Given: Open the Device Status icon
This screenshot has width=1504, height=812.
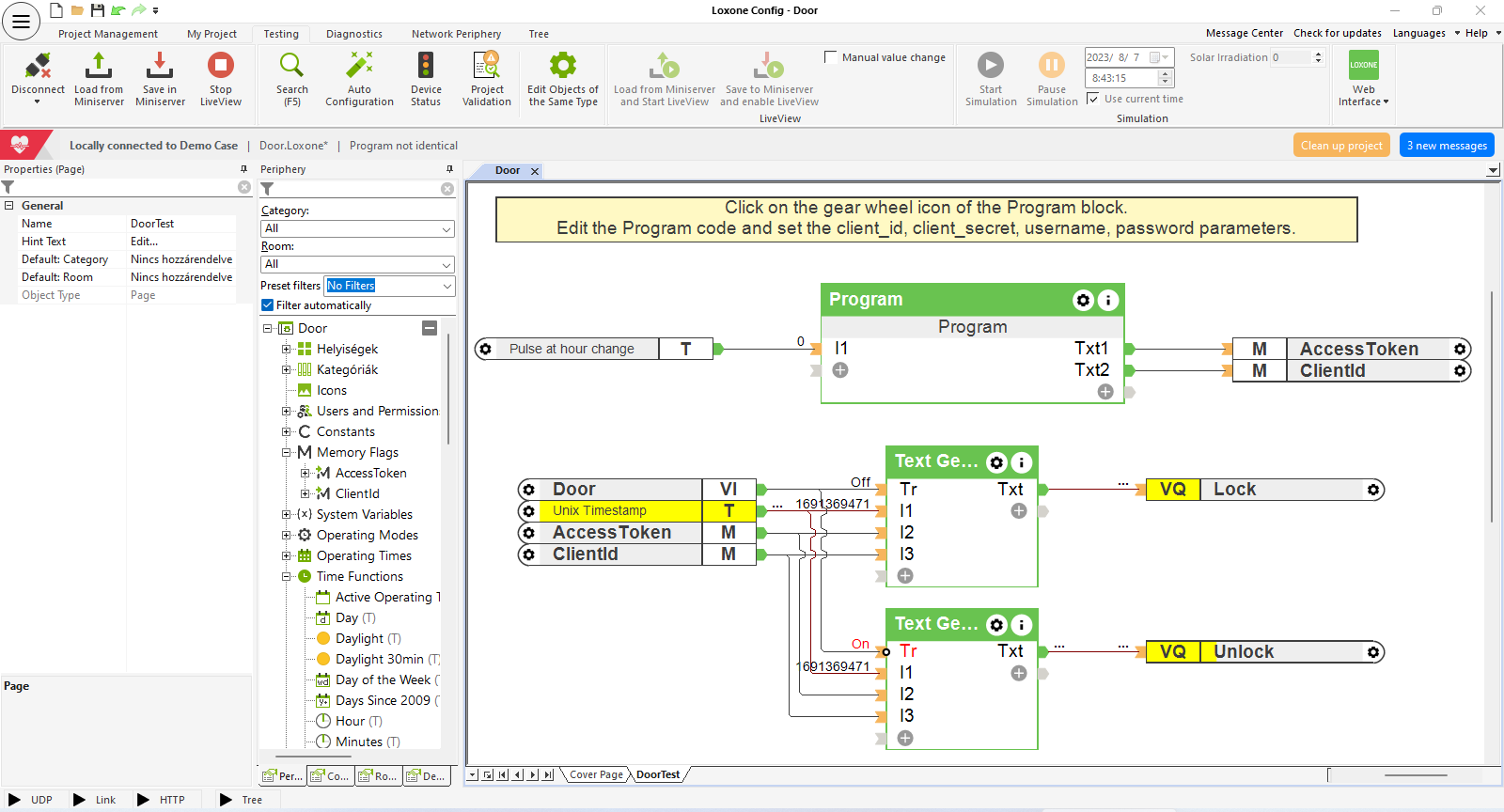Looking at the screenshot, I should click(x=426, y=67).
